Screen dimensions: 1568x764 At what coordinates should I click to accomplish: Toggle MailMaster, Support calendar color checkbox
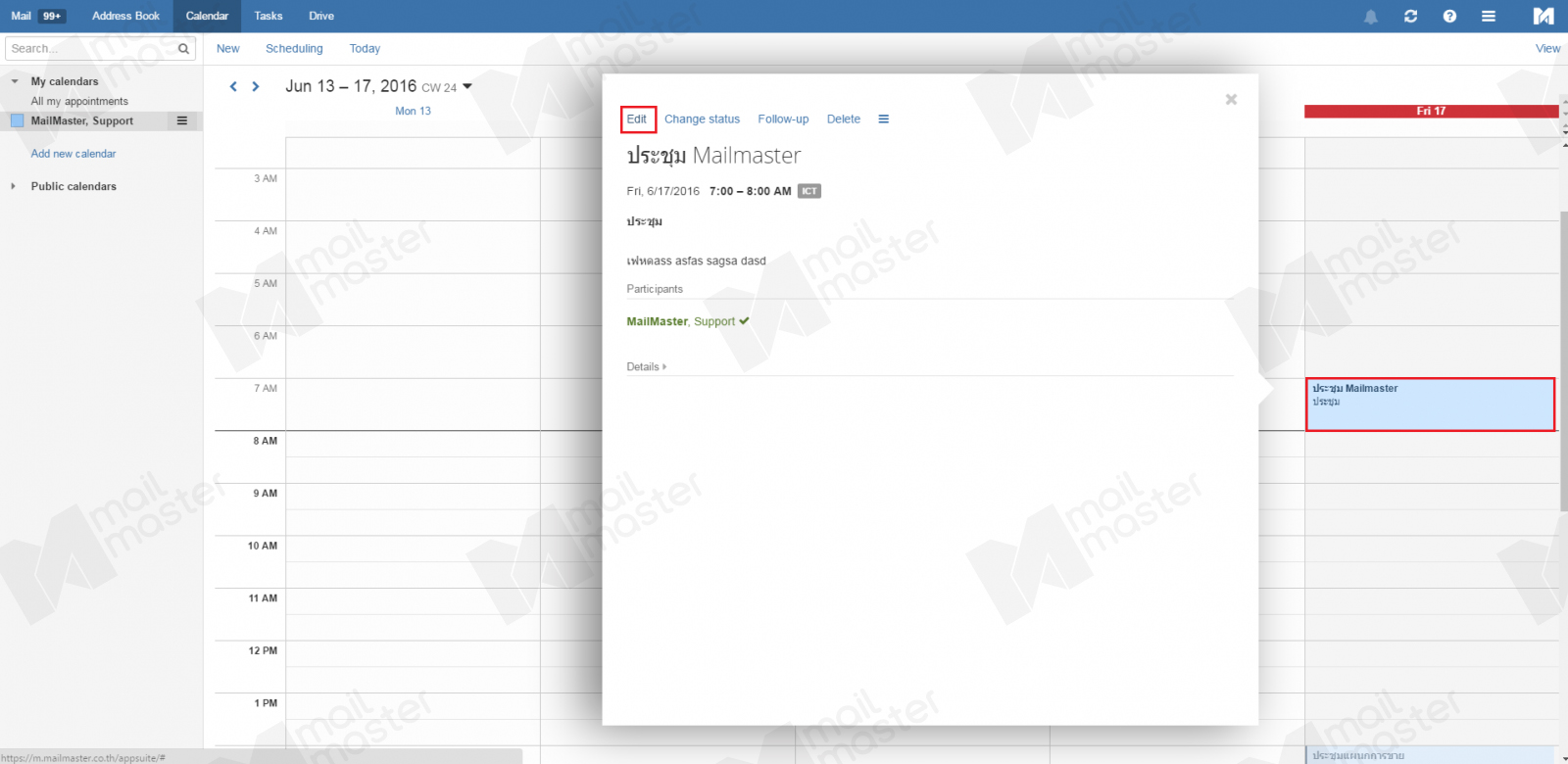[x=17, y=120]
